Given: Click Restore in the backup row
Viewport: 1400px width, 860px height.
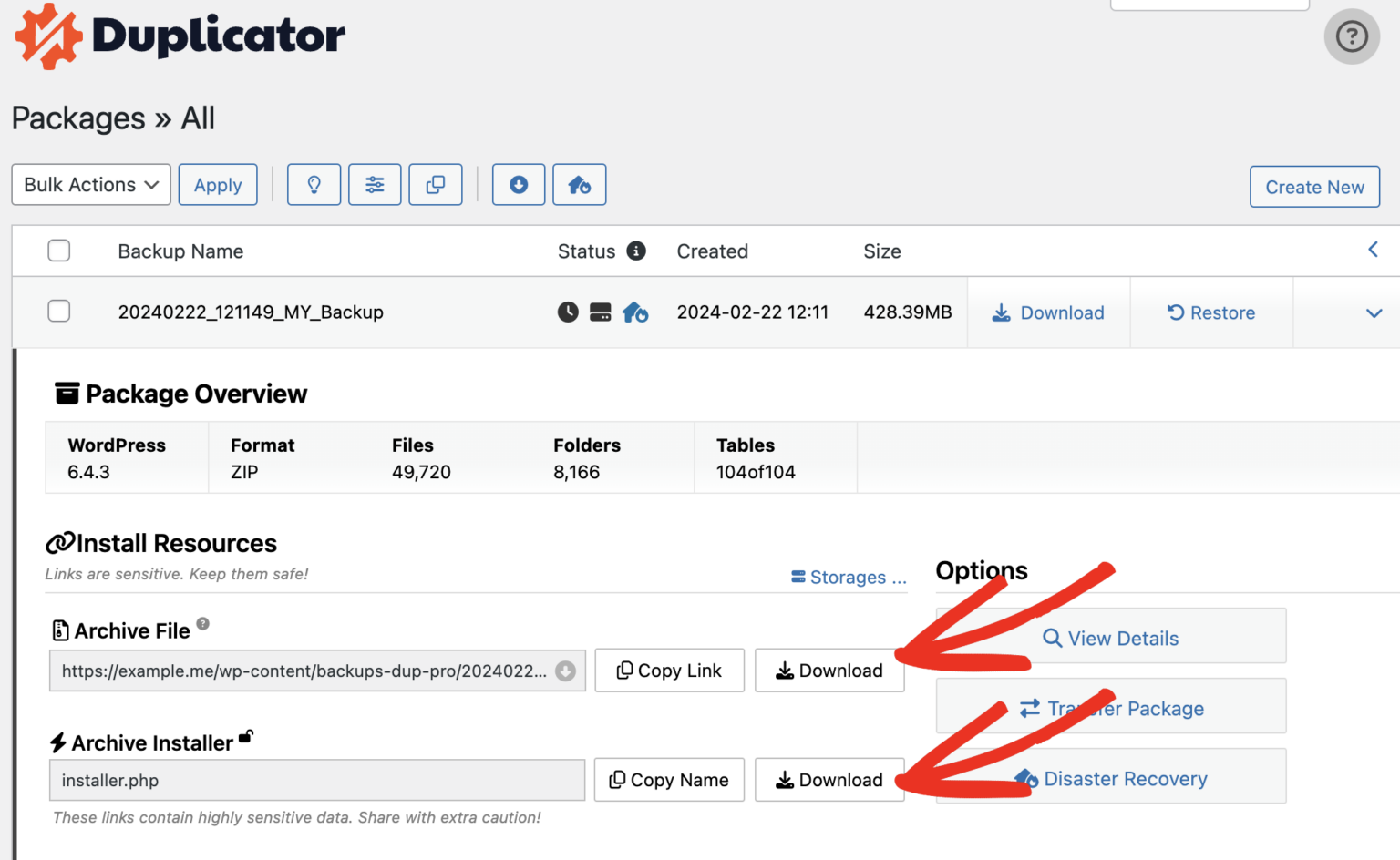Looking at the screenshot, I should click(x=1211, y=312).
